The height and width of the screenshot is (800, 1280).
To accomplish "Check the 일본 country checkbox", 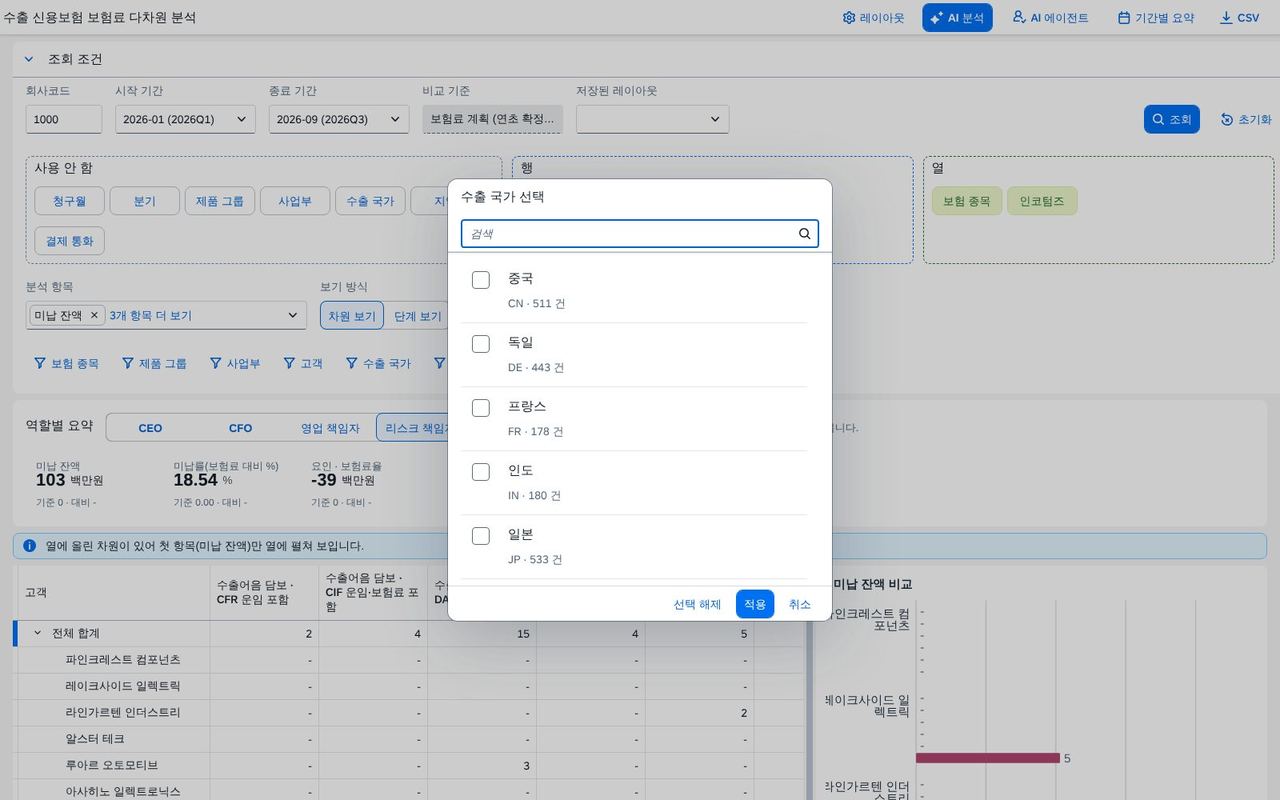I will click(481, 536).
